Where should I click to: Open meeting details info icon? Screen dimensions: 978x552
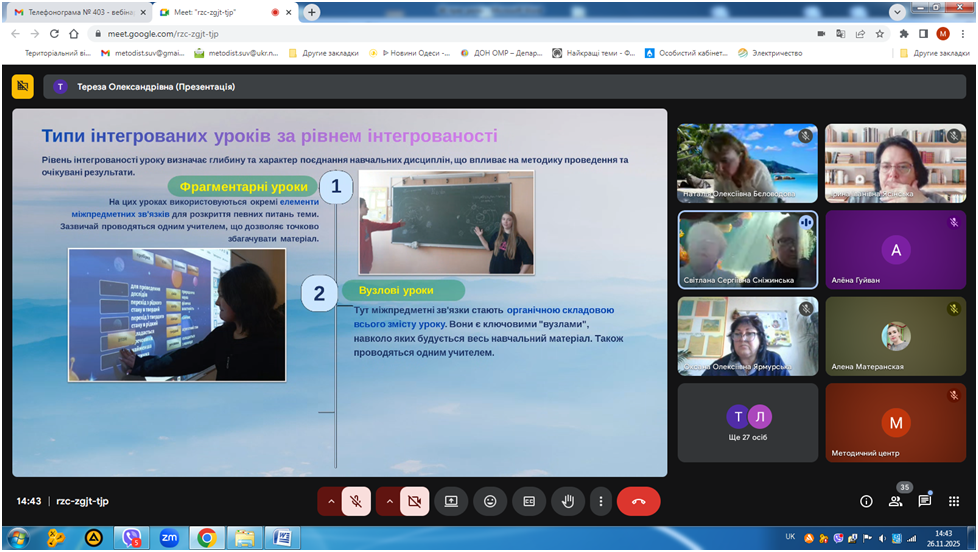[866, 501]
